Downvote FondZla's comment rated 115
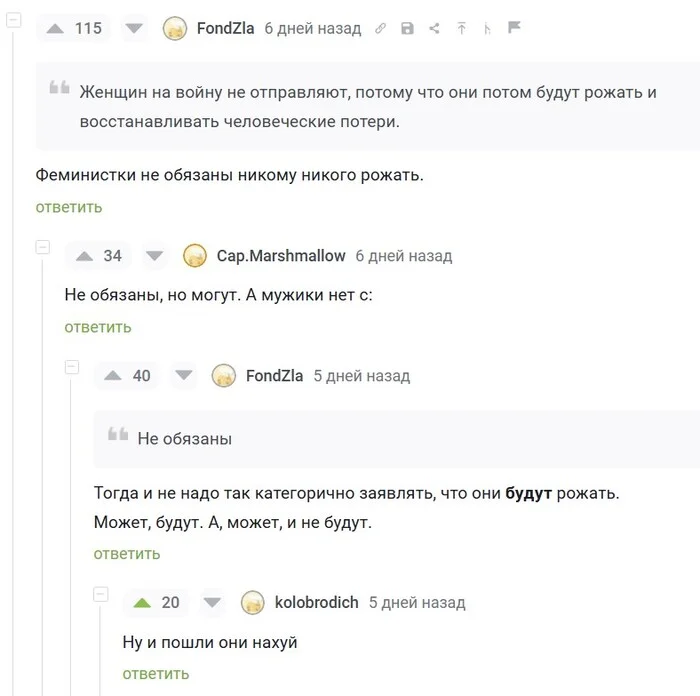The width and height of the screenshot is (700, 696). click(x=134, y=29)
